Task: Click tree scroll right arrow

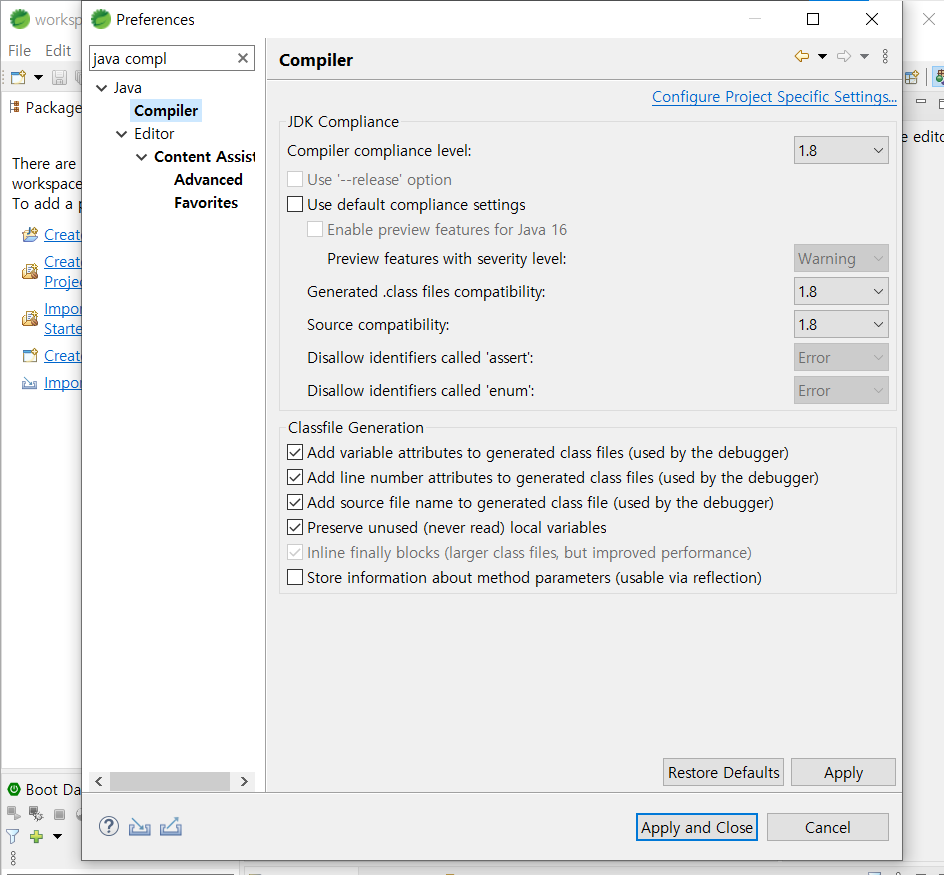Action: [x=244, y=781]
